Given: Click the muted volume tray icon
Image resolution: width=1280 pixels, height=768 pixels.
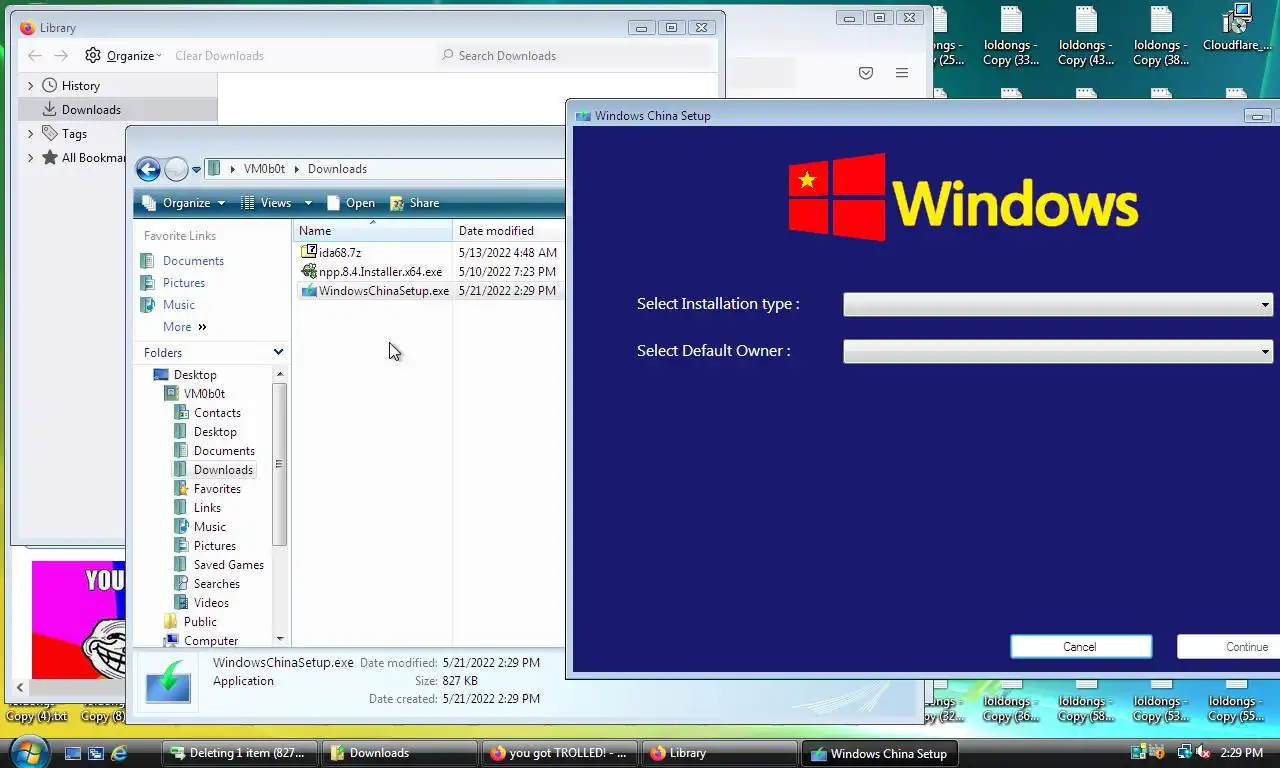Looking at the screenshot, I should [1203, 752].
